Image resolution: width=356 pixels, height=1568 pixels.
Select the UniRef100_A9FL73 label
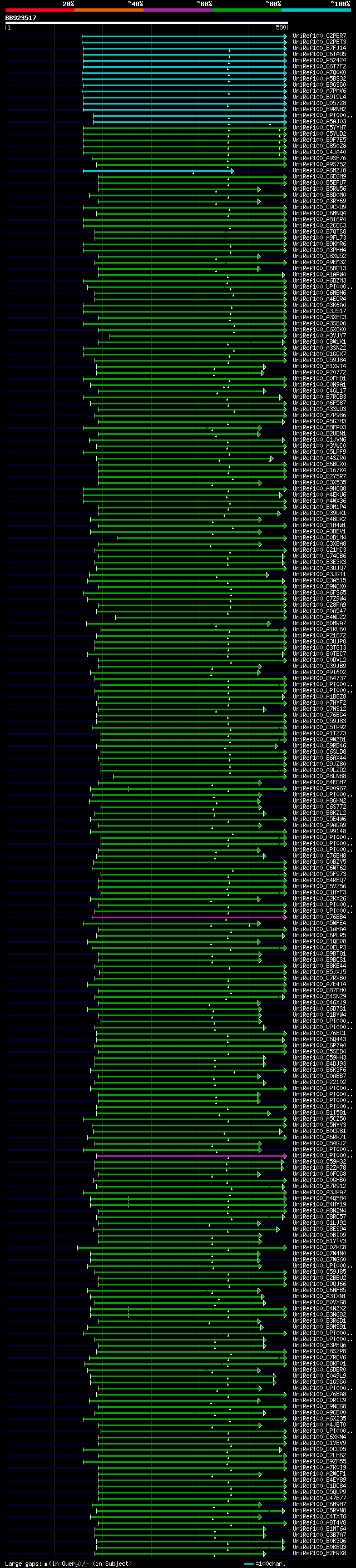[x=319, y=238]
